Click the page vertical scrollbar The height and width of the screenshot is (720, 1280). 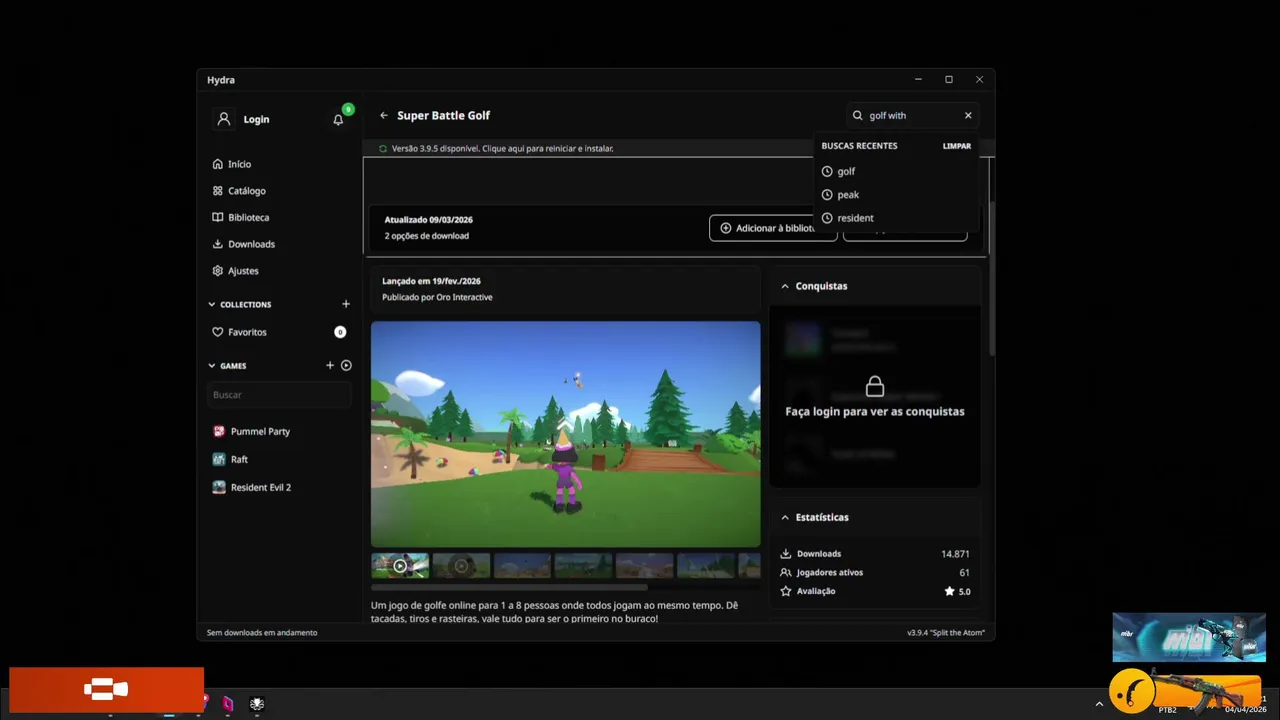point(992,278)
